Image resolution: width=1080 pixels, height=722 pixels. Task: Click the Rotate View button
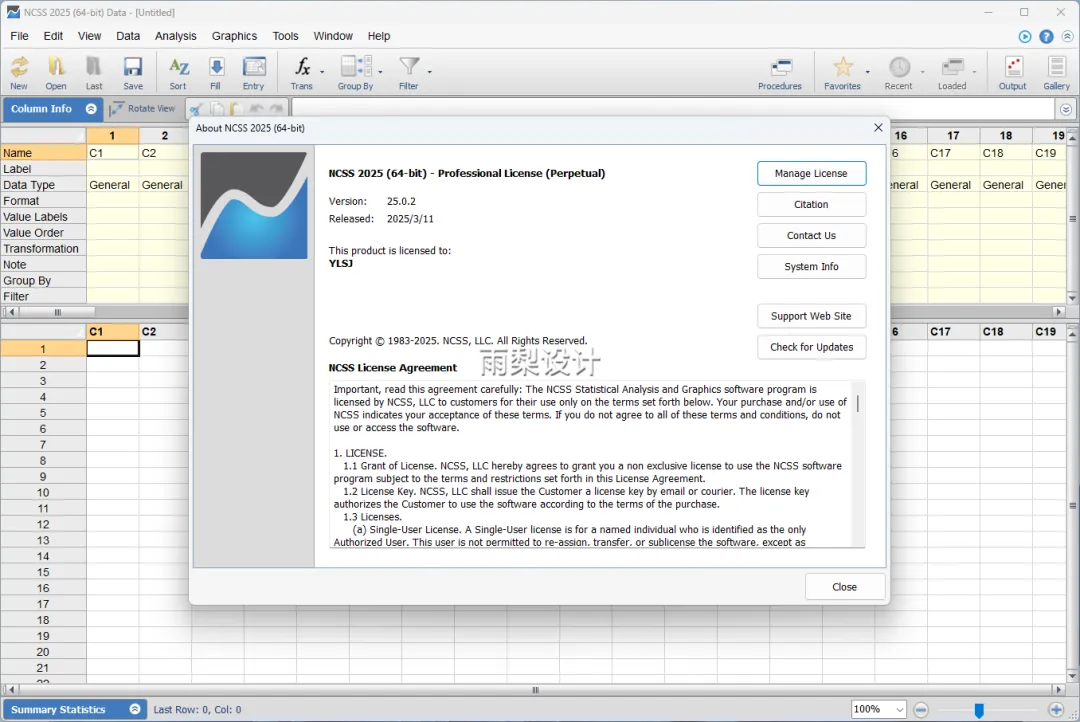tap(143, 109)
